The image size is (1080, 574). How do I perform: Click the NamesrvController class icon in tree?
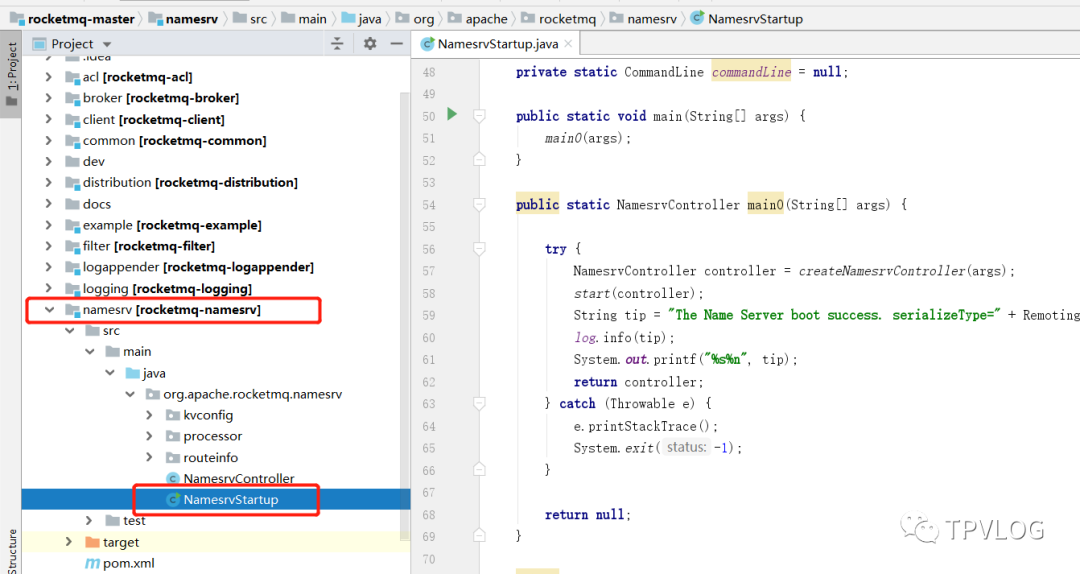(173, 478)
